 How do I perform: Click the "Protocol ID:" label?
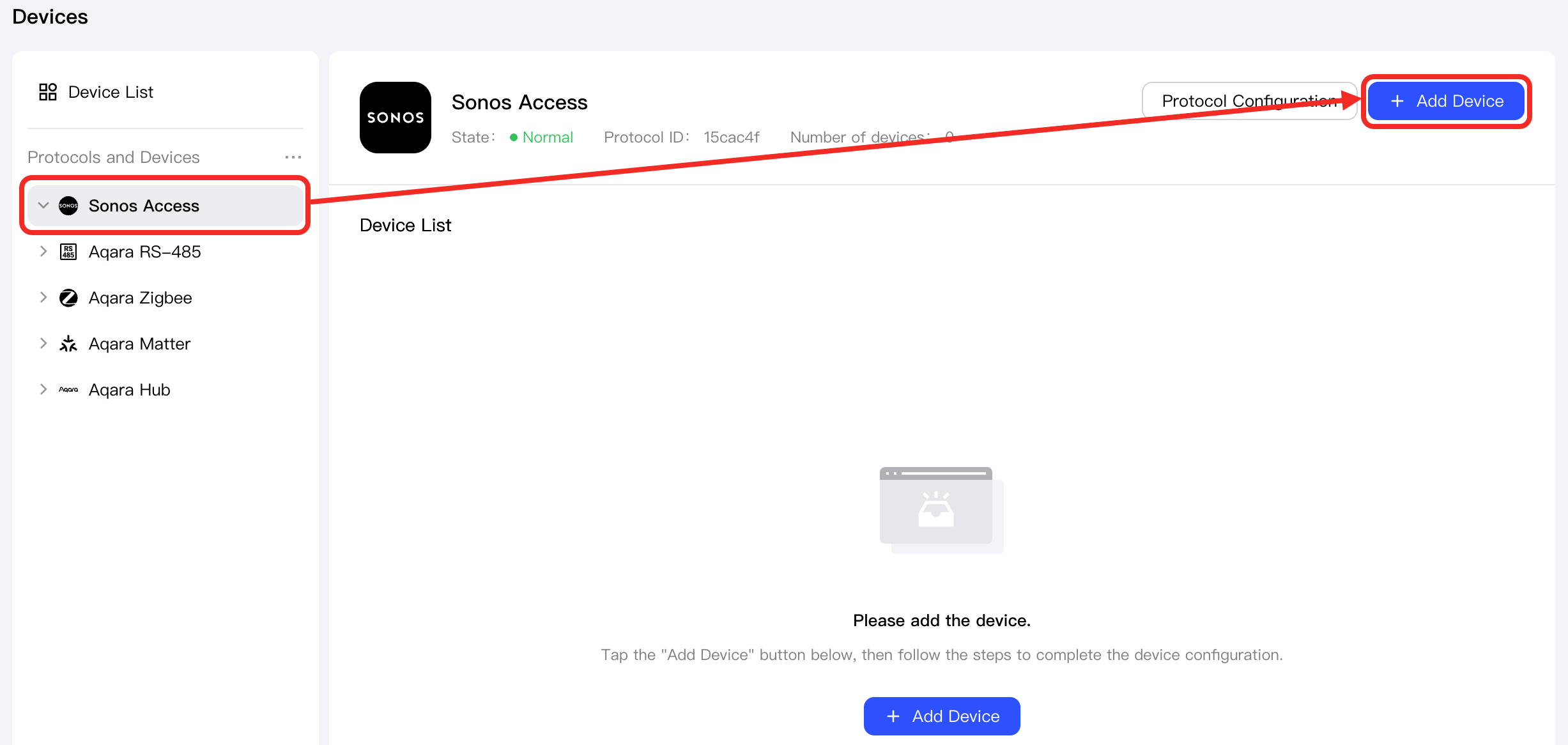coord(647,137)
